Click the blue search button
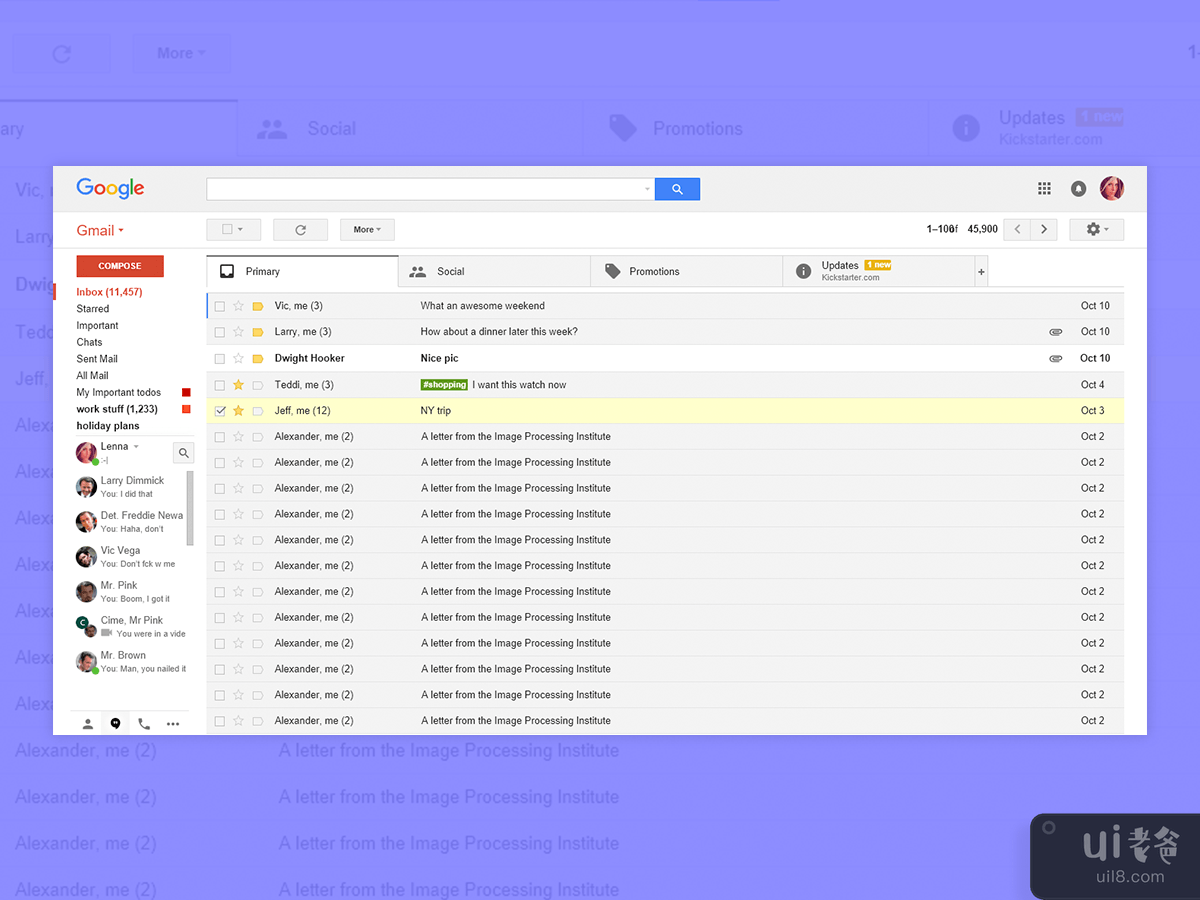Screen dimensions: 1200x900 677,189
